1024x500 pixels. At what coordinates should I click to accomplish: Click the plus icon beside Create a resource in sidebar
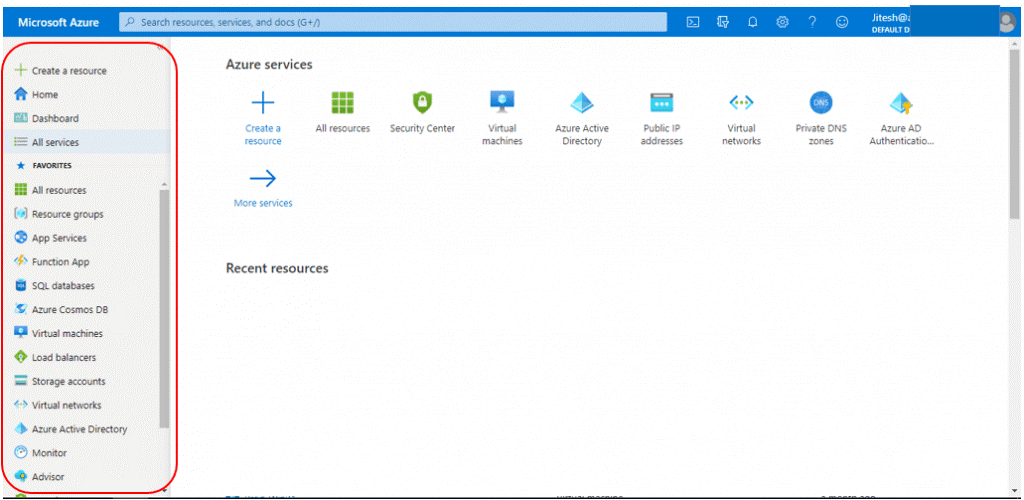[21, 70]
